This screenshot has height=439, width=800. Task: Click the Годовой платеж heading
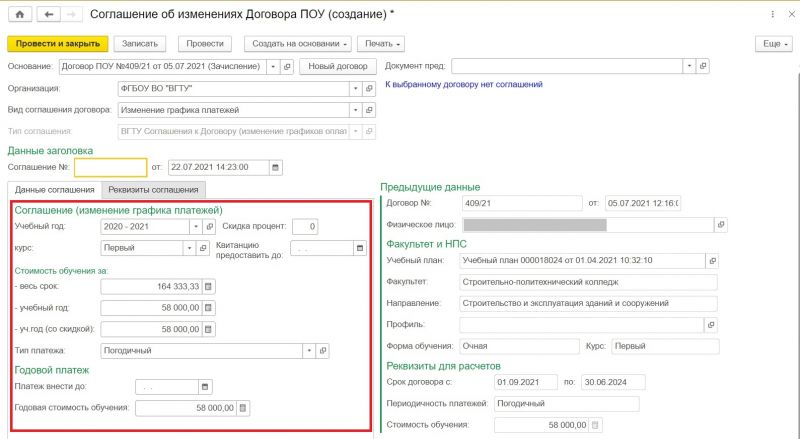52,370
